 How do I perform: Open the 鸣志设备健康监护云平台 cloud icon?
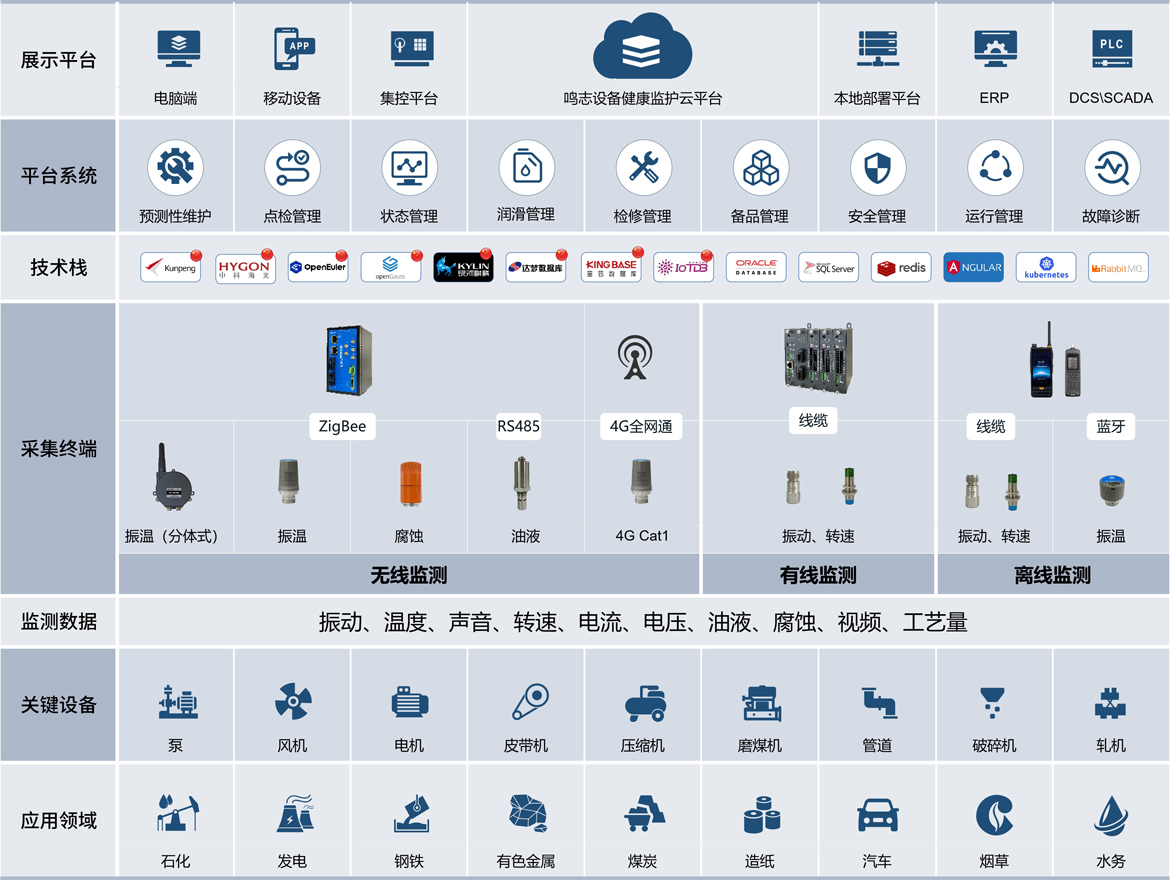pos(642,48)
